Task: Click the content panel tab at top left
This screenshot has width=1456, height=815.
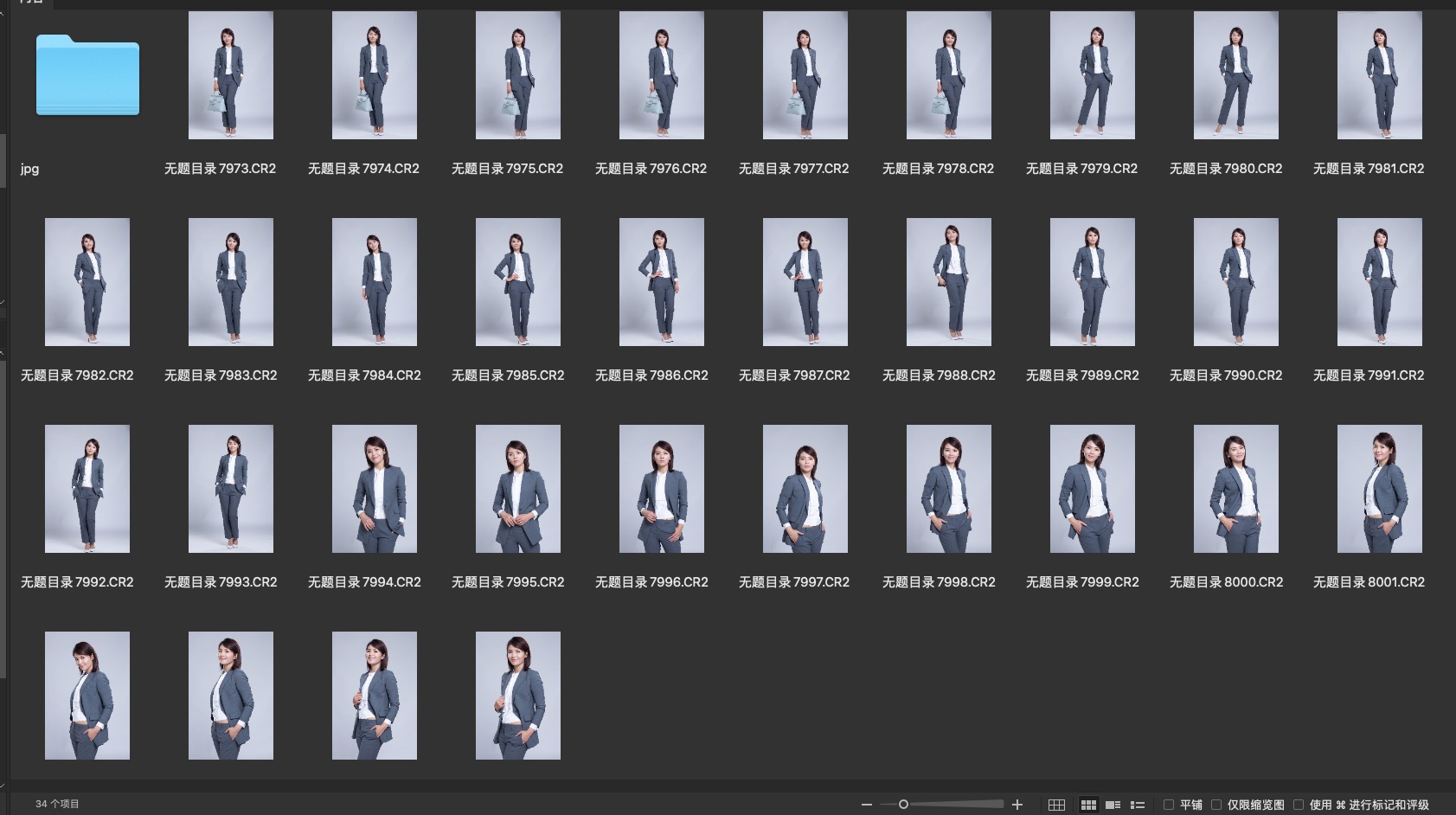Action: tap(30, 3)
